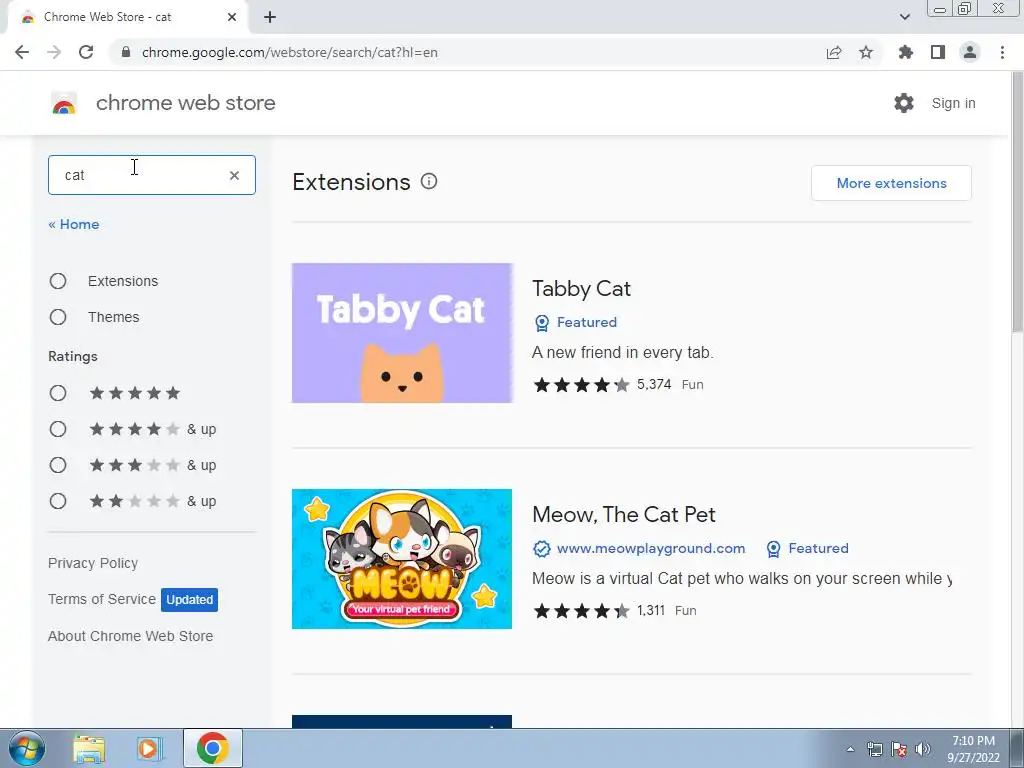Viewport: 1024px width, 768px height.
Task: Open the clock showing 7:10 PM
Action: click(973, 749)
